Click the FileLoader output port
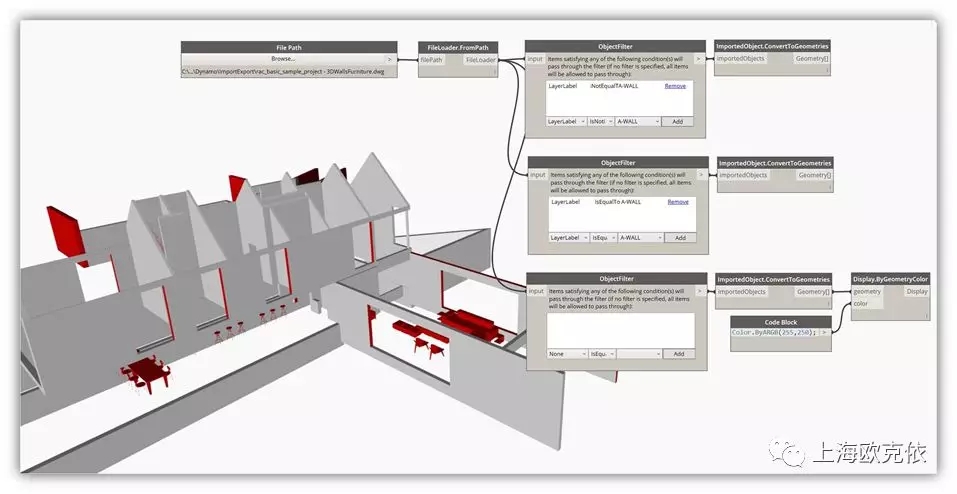The image size is (957, 494). 482,60
